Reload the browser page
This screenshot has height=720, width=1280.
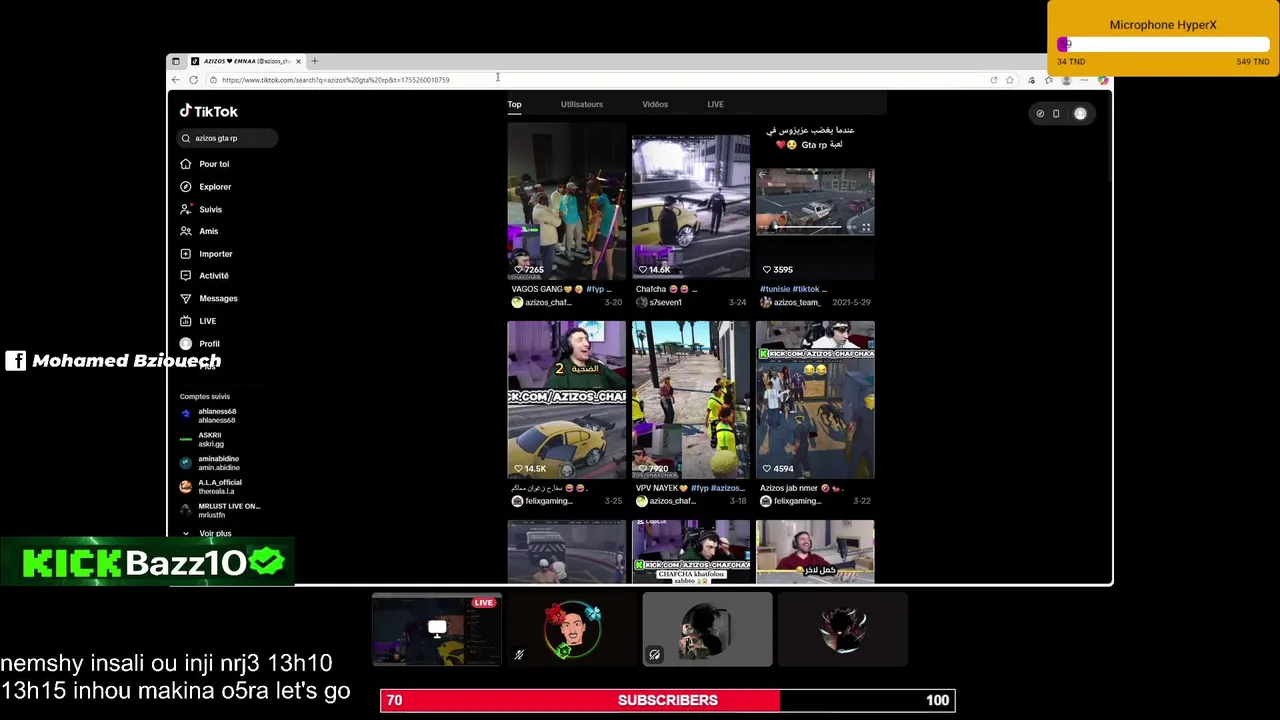[x=193, y=80]
